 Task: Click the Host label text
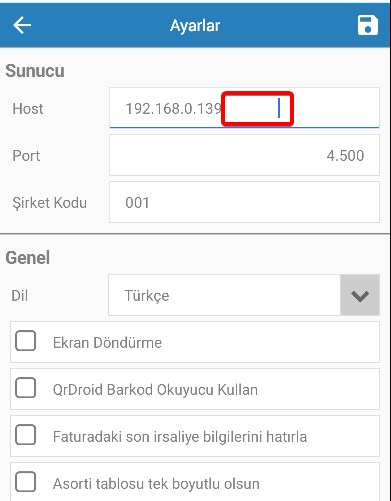click(x=28, y=109)
